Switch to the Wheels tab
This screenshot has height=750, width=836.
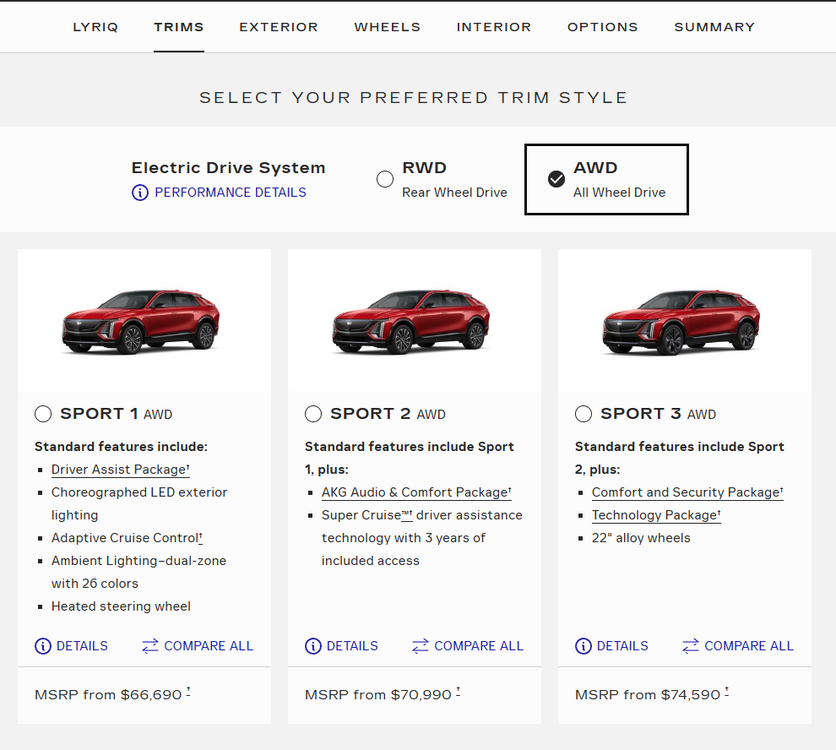[387, 27]
